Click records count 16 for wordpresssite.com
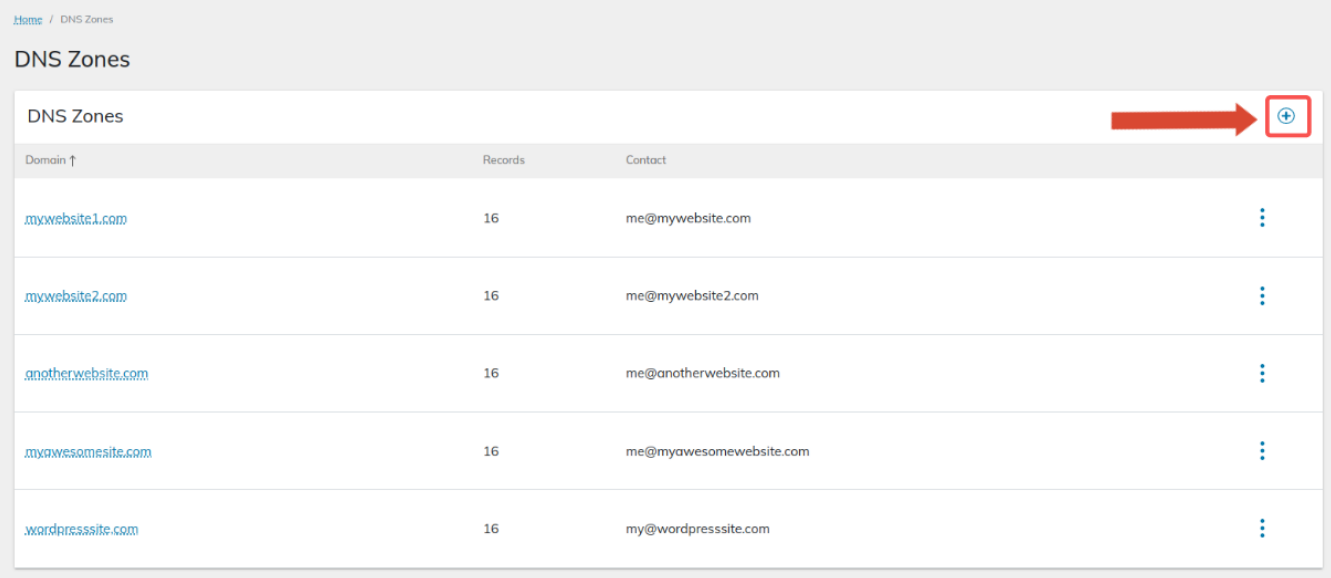The height and width of the screenshot is (578, 1331). 491,529
